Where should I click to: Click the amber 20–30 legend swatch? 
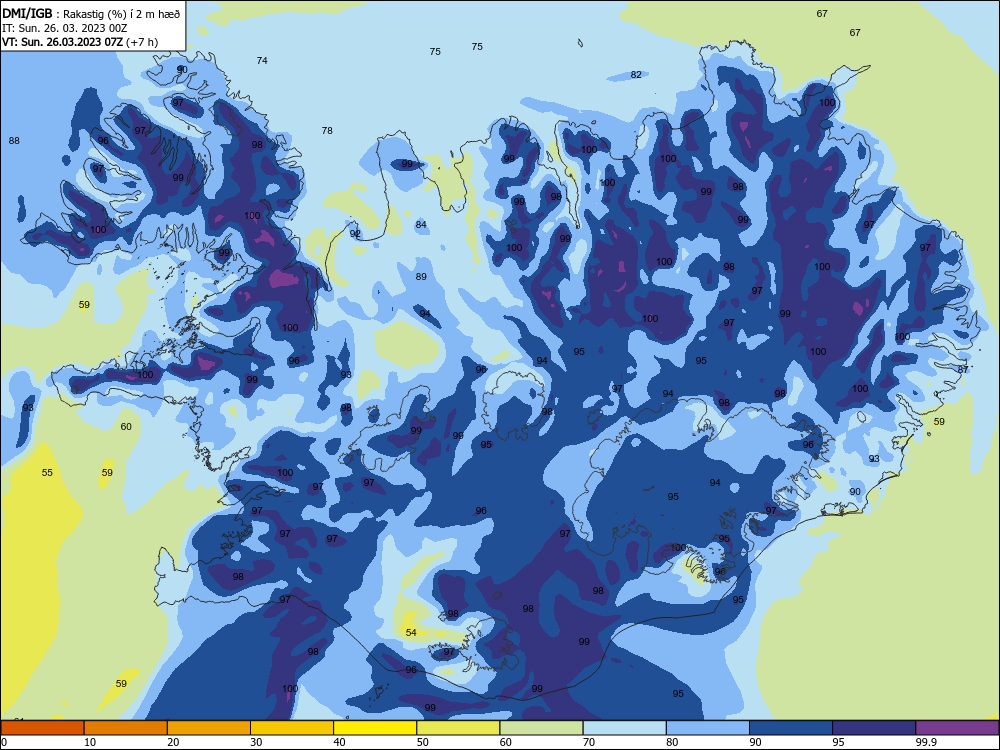coord(209,728)
